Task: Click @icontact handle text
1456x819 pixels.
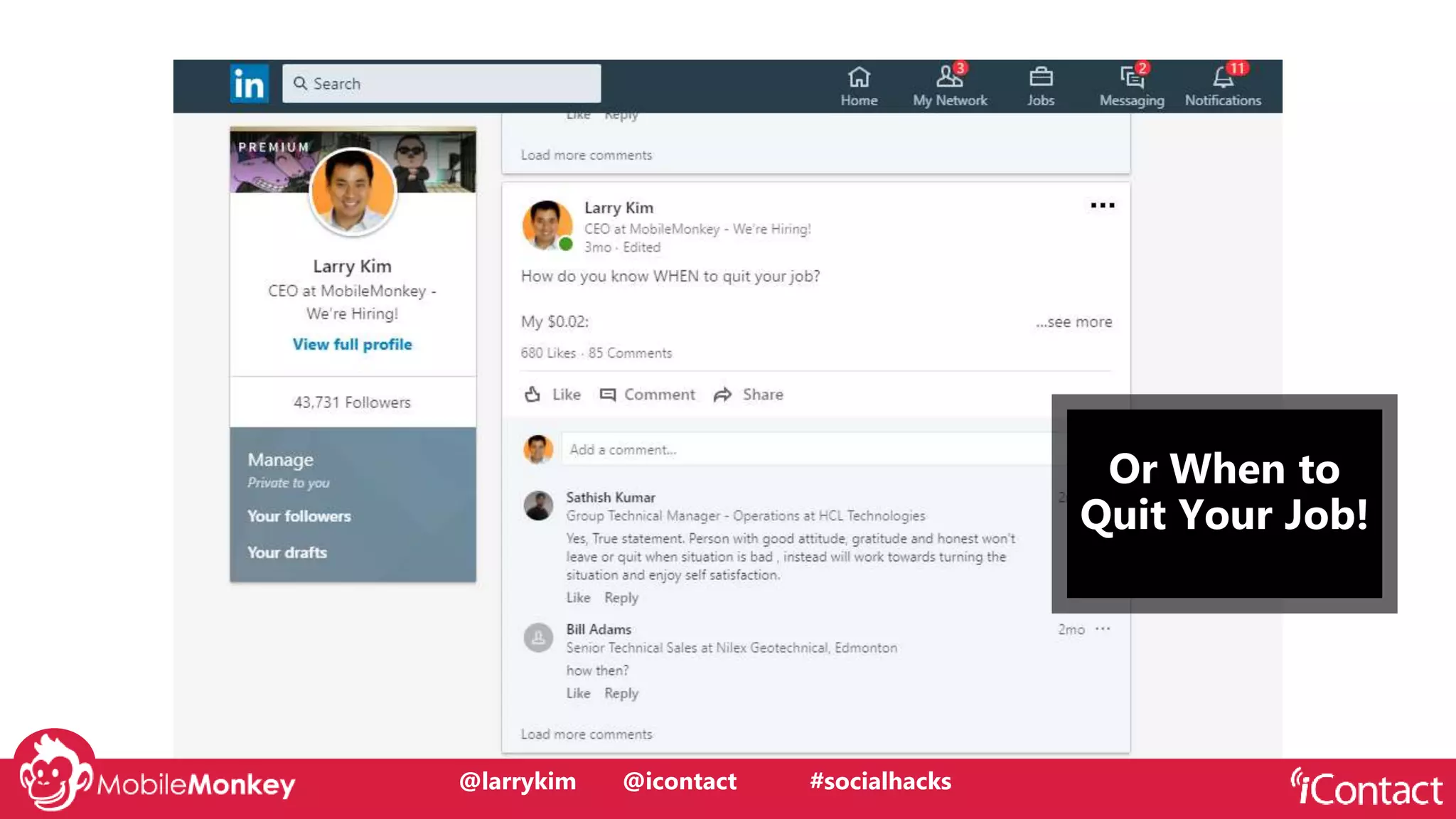Action: pyautogui.click(x=680, y=781)
